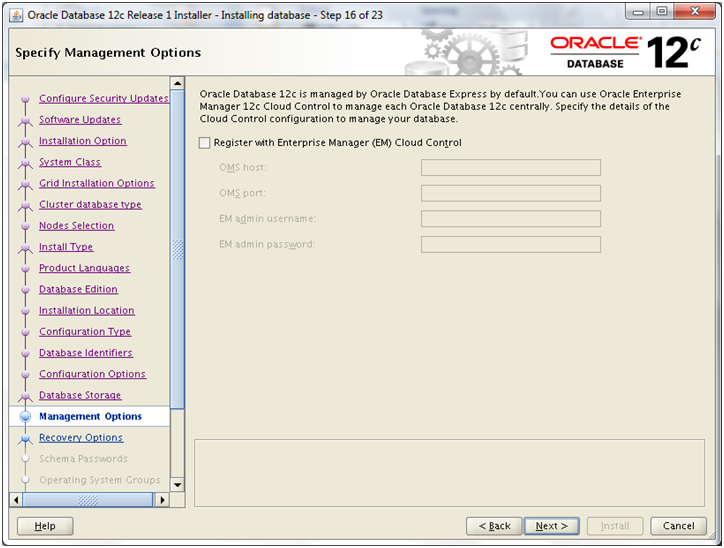
Task: Click the Help button
Action: (45, 526)
